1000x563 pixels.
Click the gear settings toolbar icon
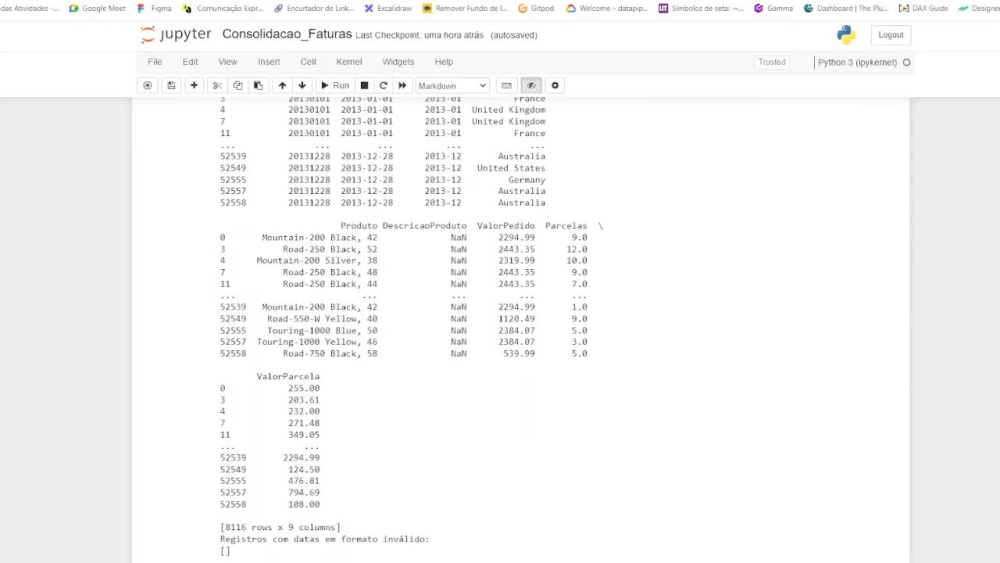pos(555,85)
